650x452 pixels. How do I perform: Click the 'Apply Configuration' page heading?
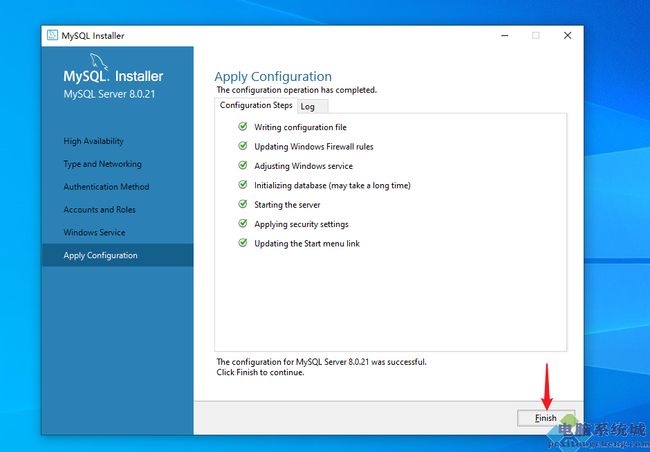[x=273, y=77]
